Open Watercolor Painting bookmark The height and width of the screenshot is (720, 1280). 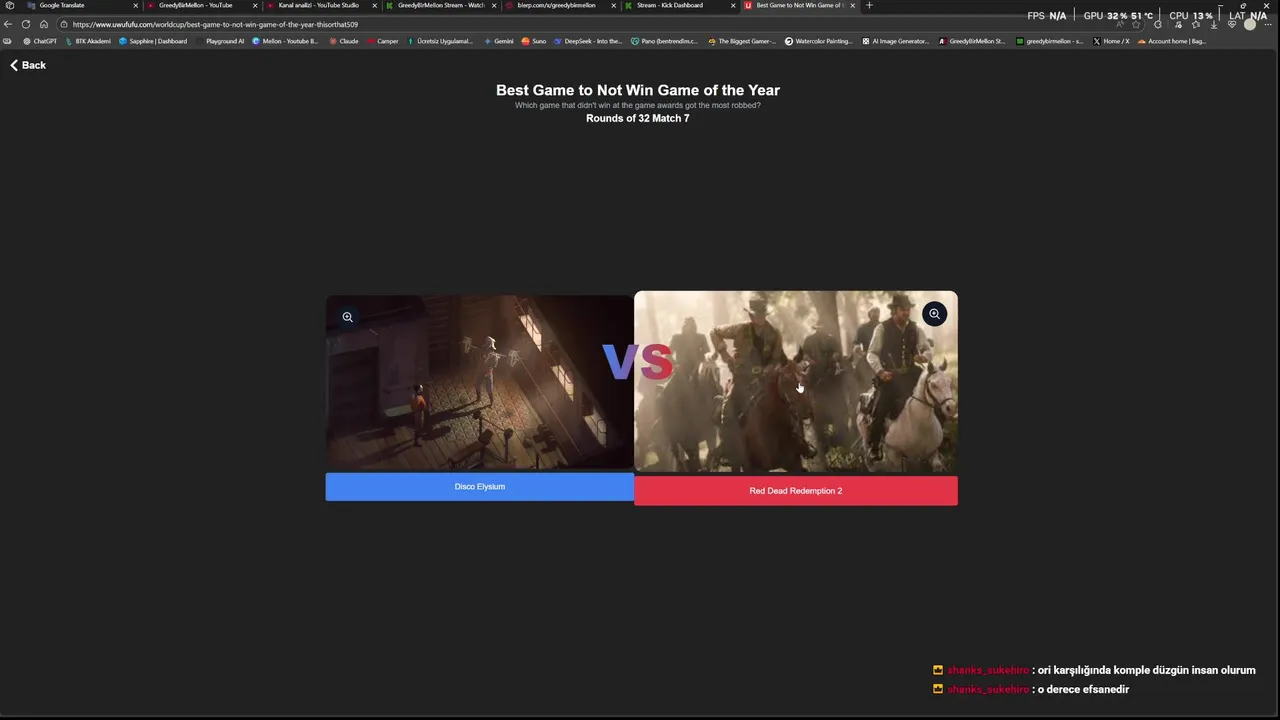click(819, 41)
